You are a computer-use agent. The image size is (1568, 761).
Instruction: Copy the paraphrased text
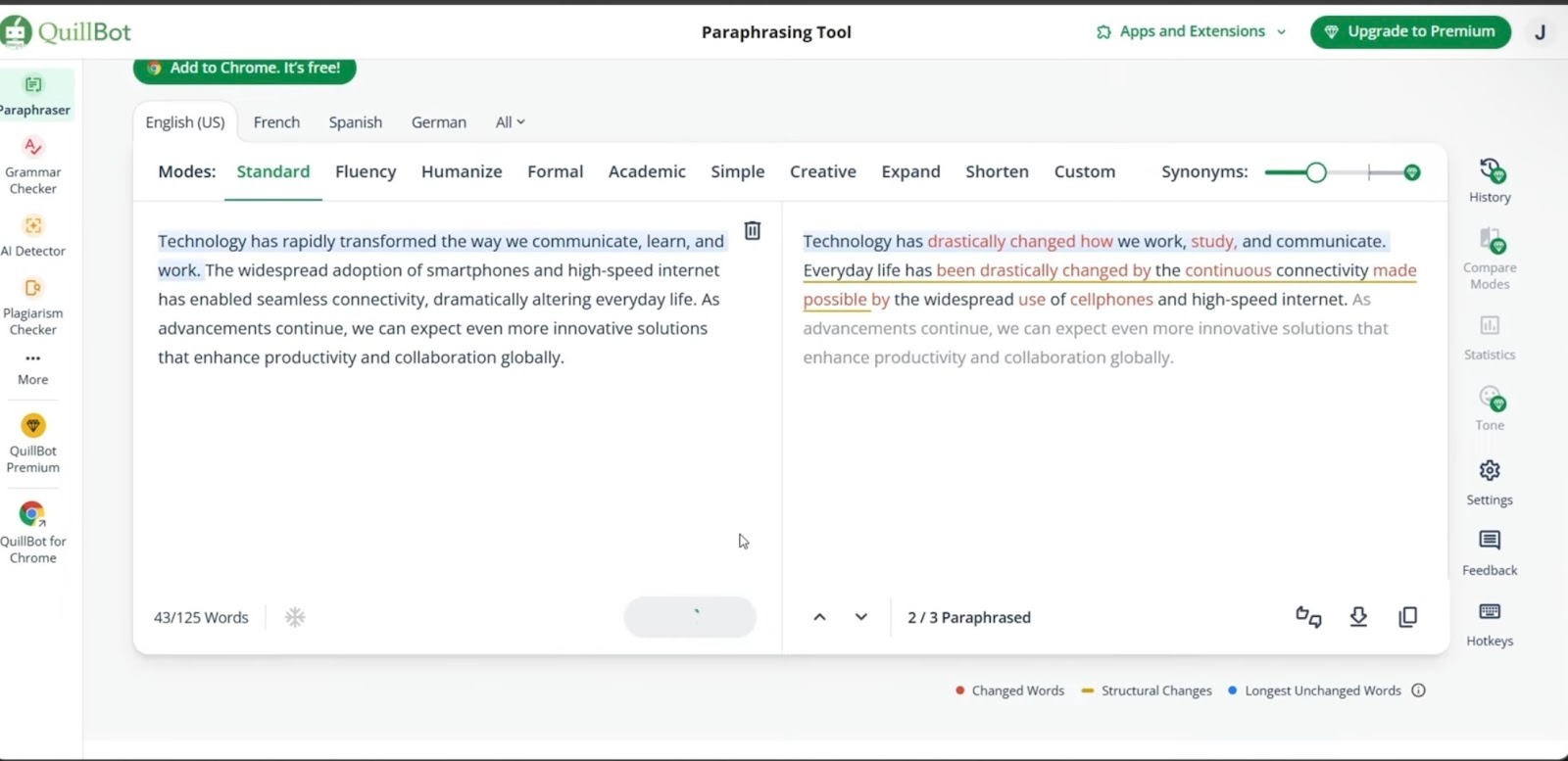pyautogui.click(x=1408, y=617)
